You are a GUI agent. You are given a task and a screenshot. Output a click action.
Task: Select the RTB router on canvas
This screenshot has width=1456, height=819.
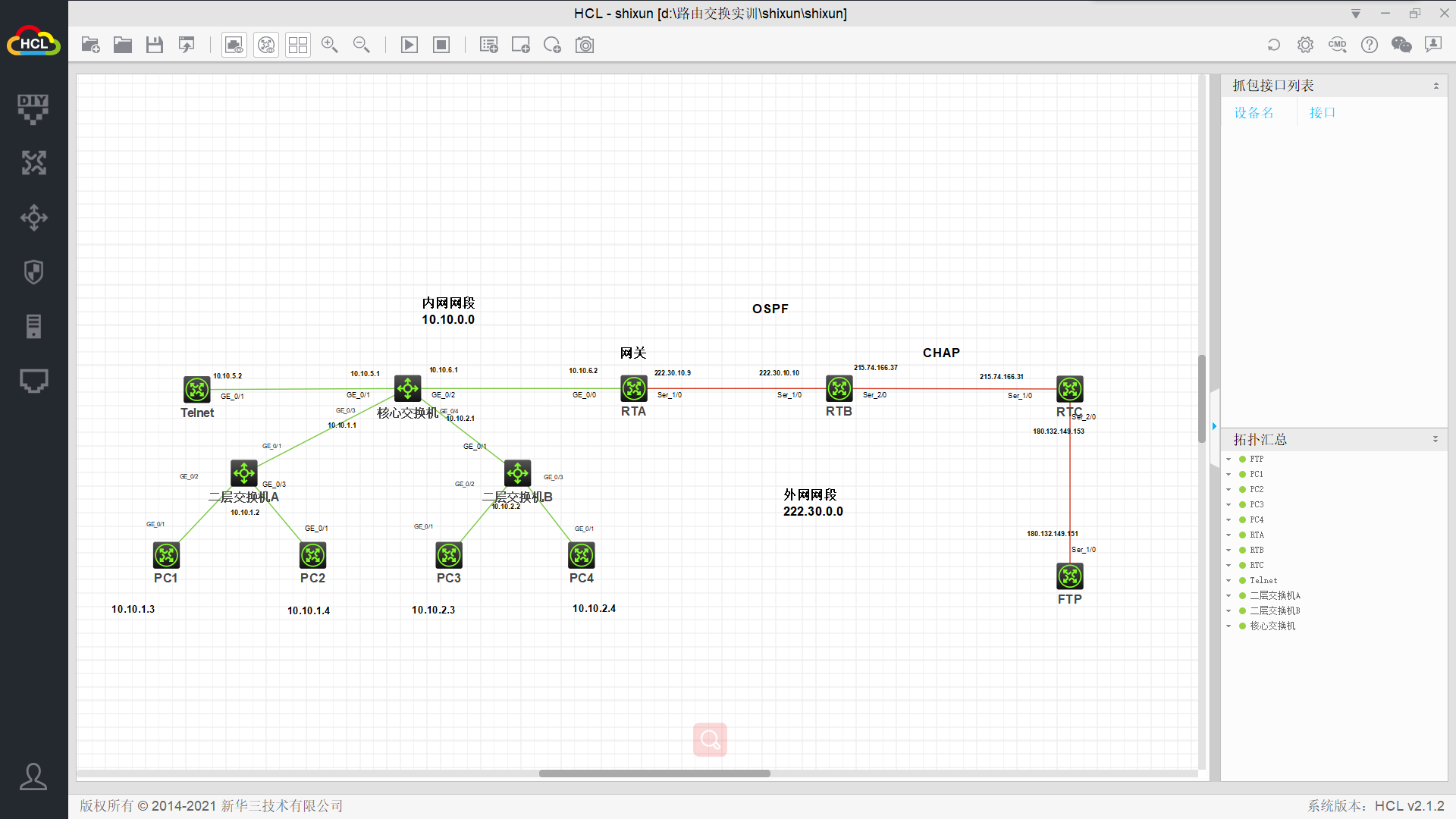839,389
